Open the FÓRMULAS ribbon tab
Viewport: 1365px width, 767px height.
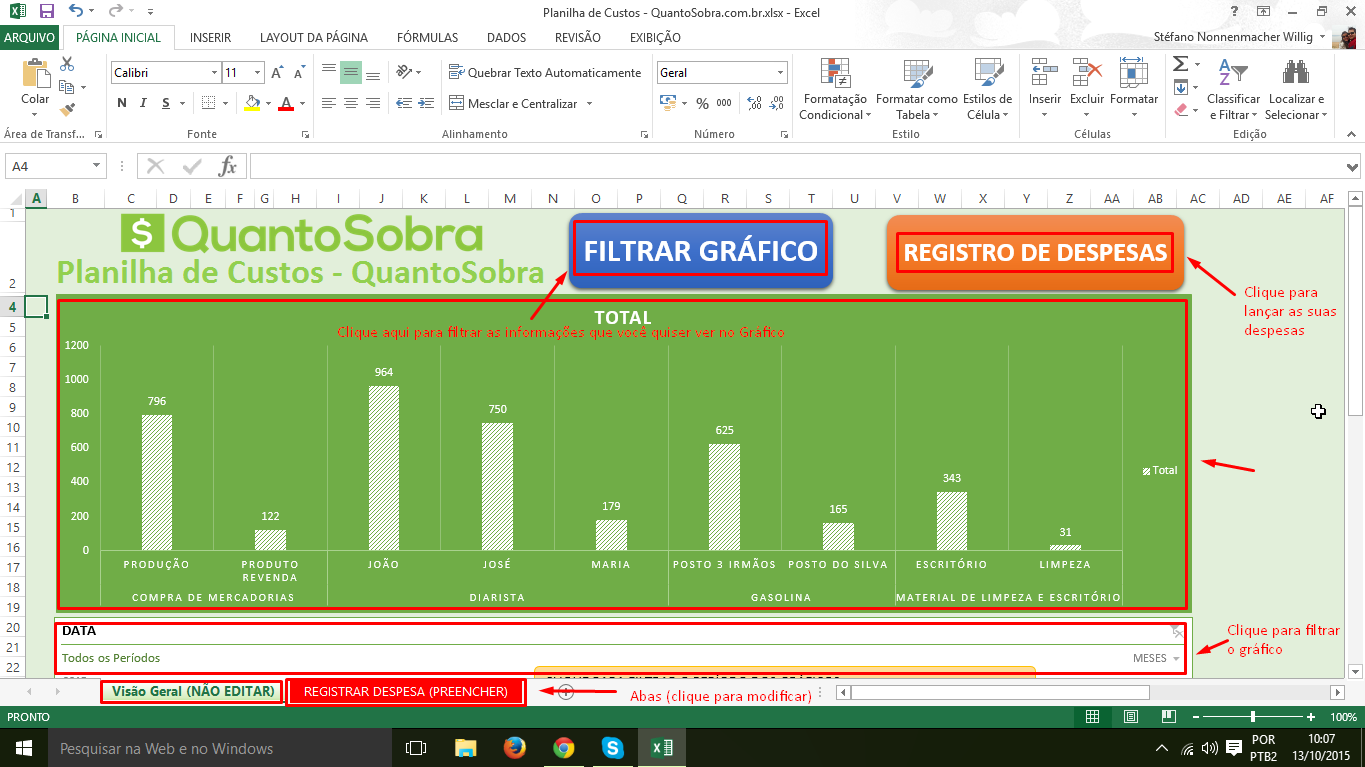tap(427, 38)
